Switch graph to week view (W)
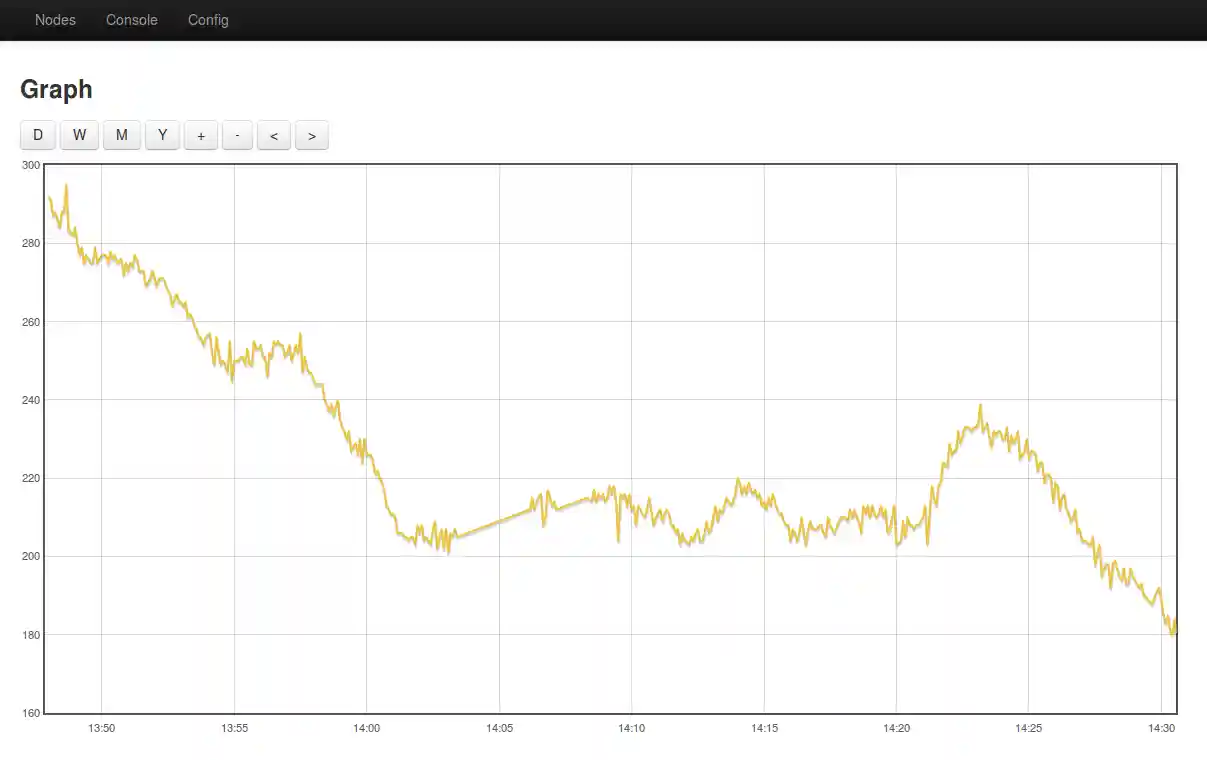Viewport: 1207px width, 760px height. (79, 135)
